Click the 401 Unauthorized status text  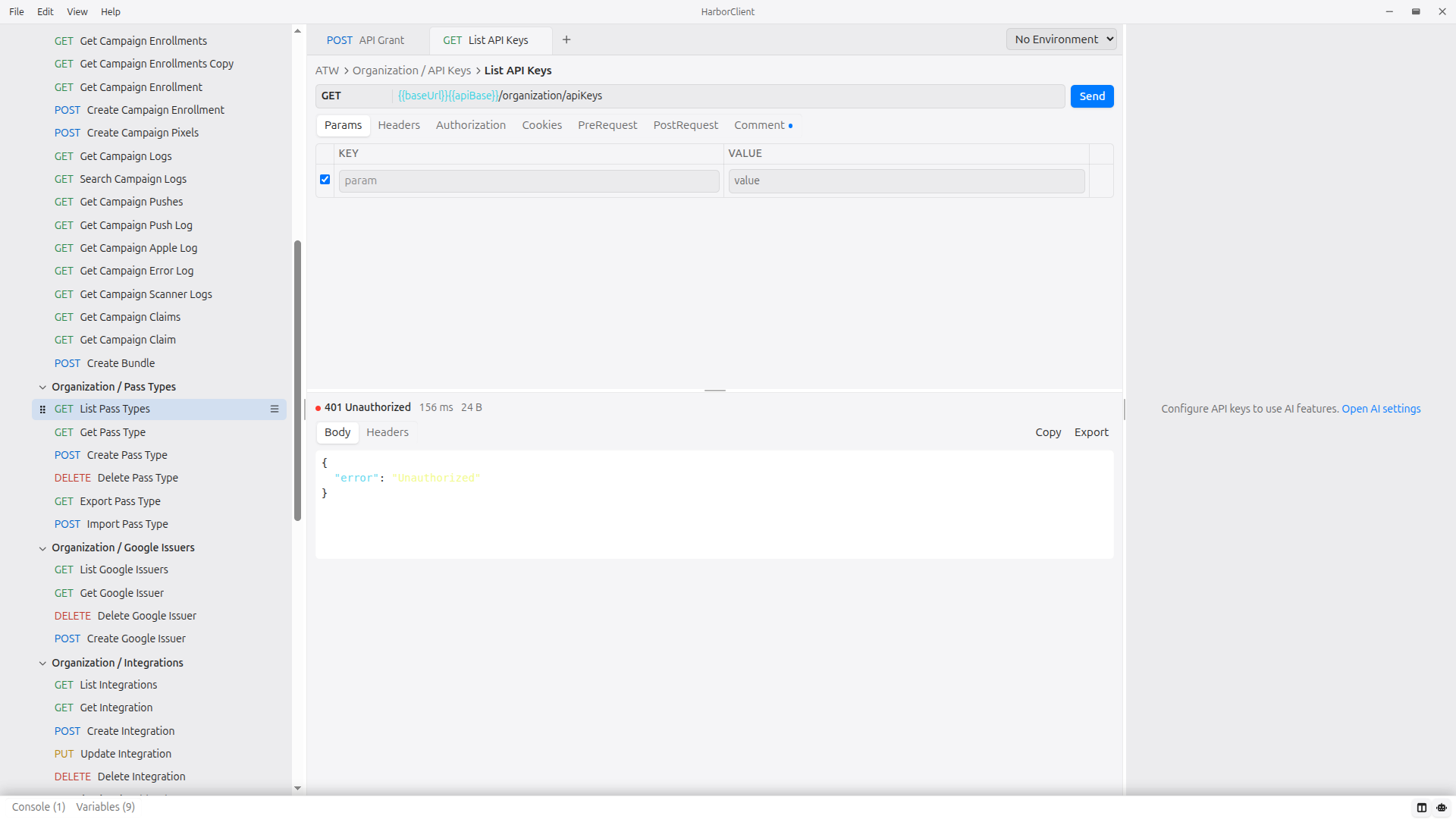coord(367,407)
